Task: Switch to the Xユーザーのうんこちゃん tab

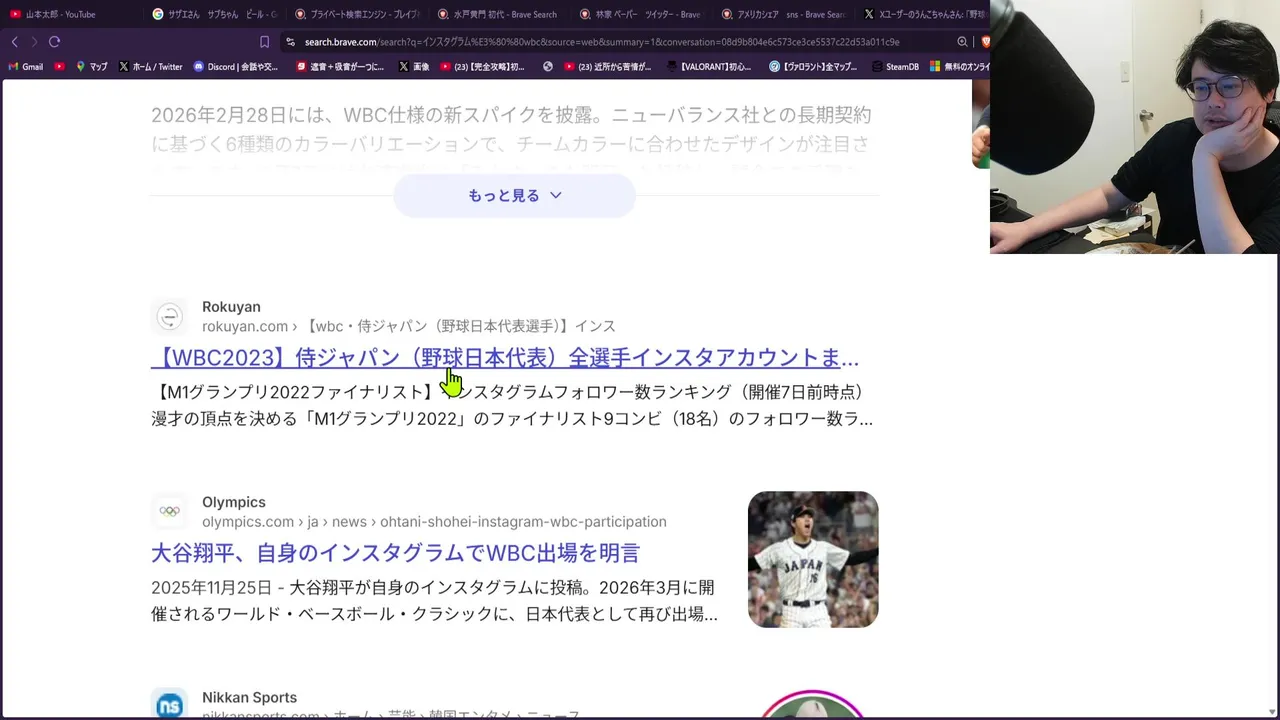Action: tap(924, 14)
